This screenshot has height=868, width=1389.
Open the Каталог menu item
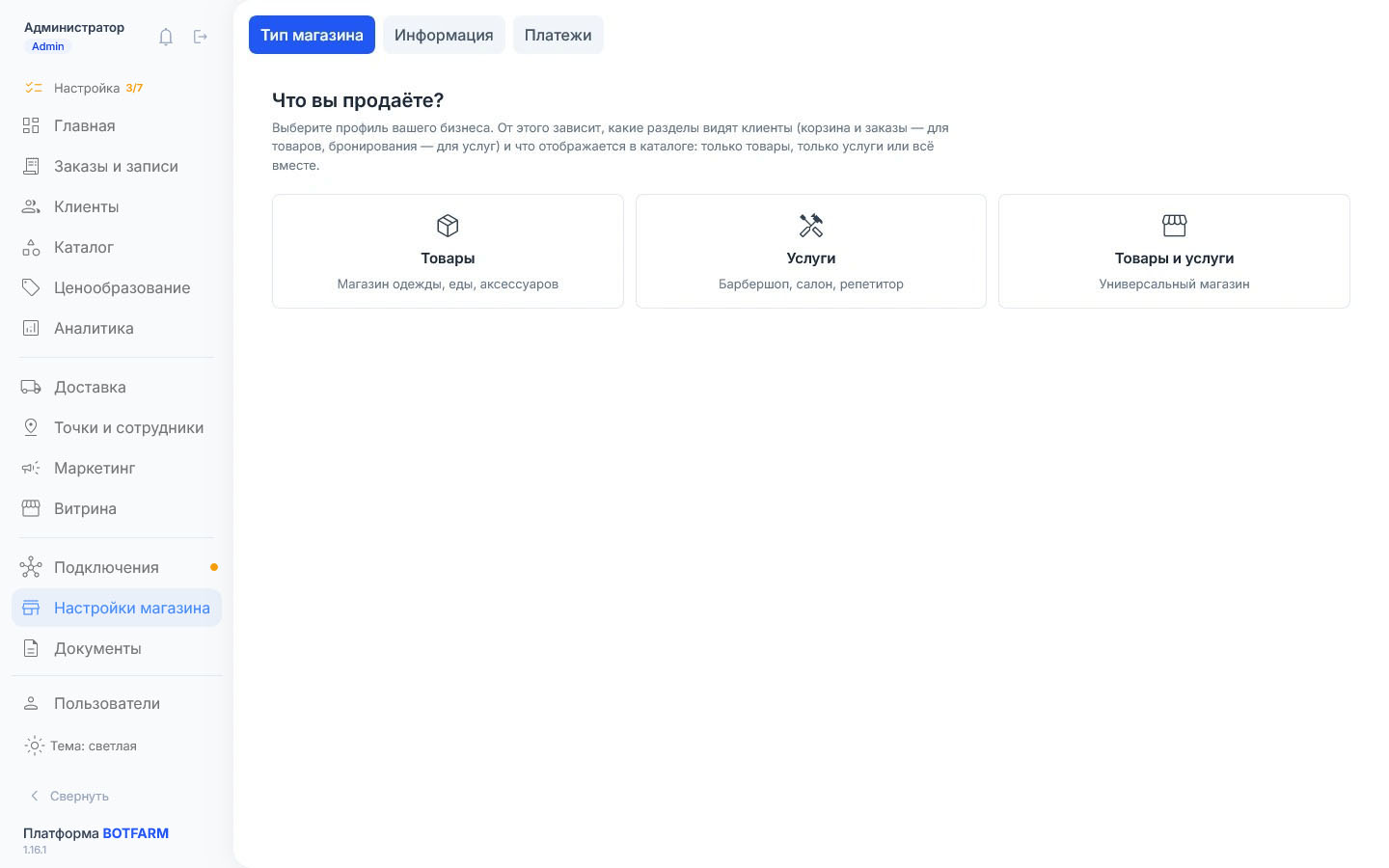[x=117, y=247]
